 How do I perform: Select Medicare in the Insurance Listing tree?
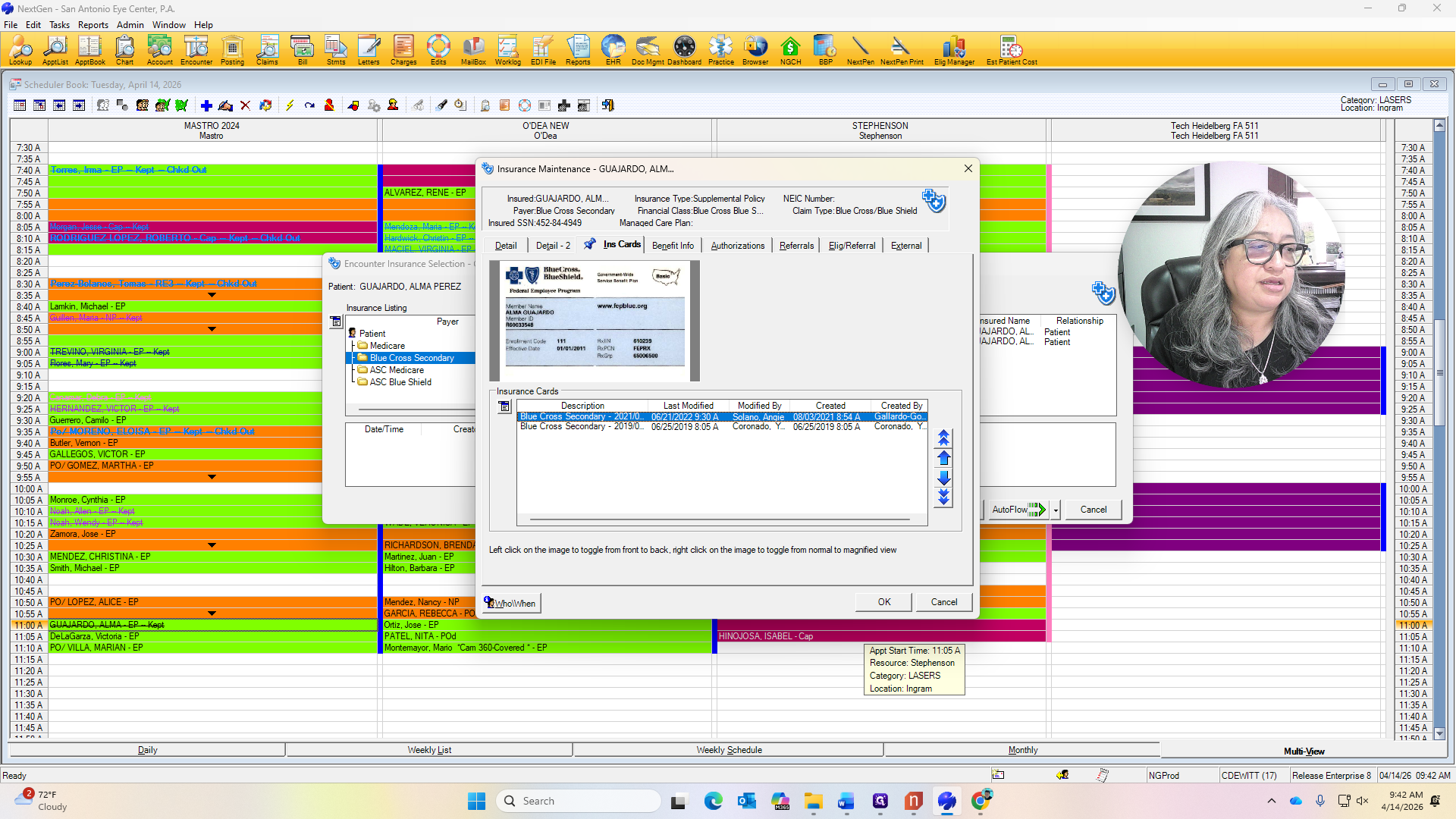387,346
